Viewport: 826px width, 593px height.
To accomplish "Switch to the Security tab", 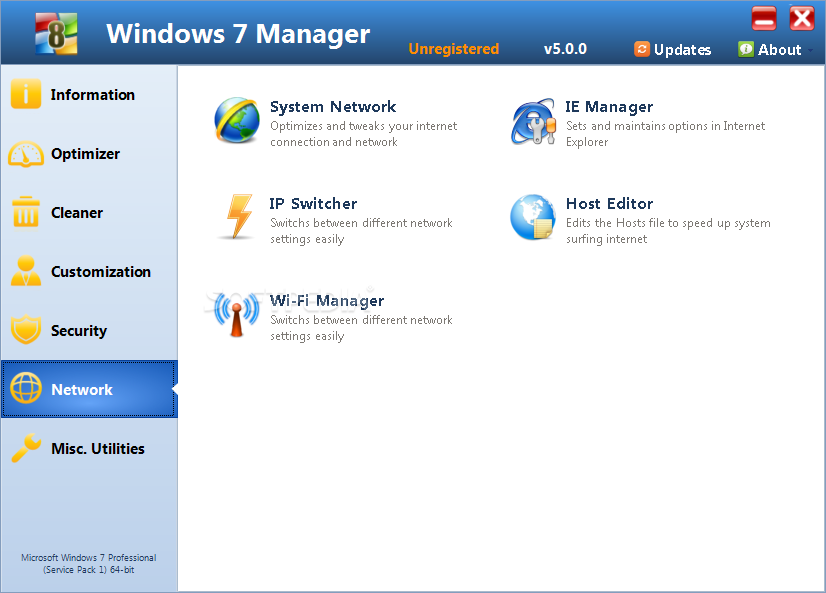I will [x=89, y=330].
